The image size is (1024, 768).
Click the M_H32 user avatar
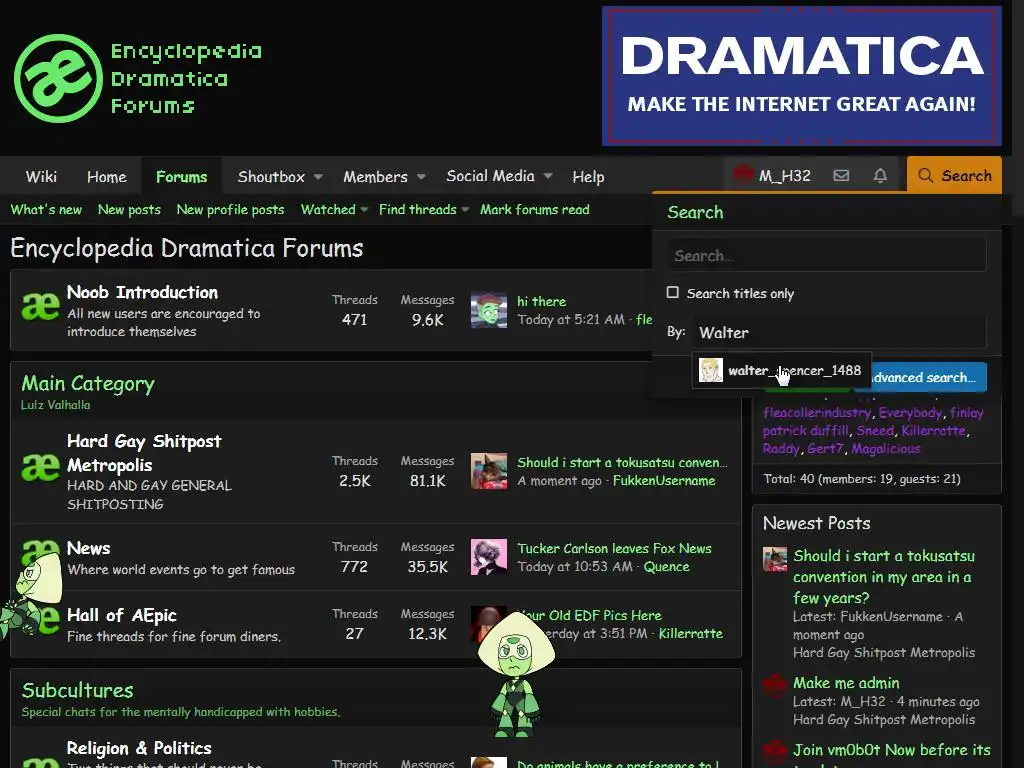coord(743,175)
